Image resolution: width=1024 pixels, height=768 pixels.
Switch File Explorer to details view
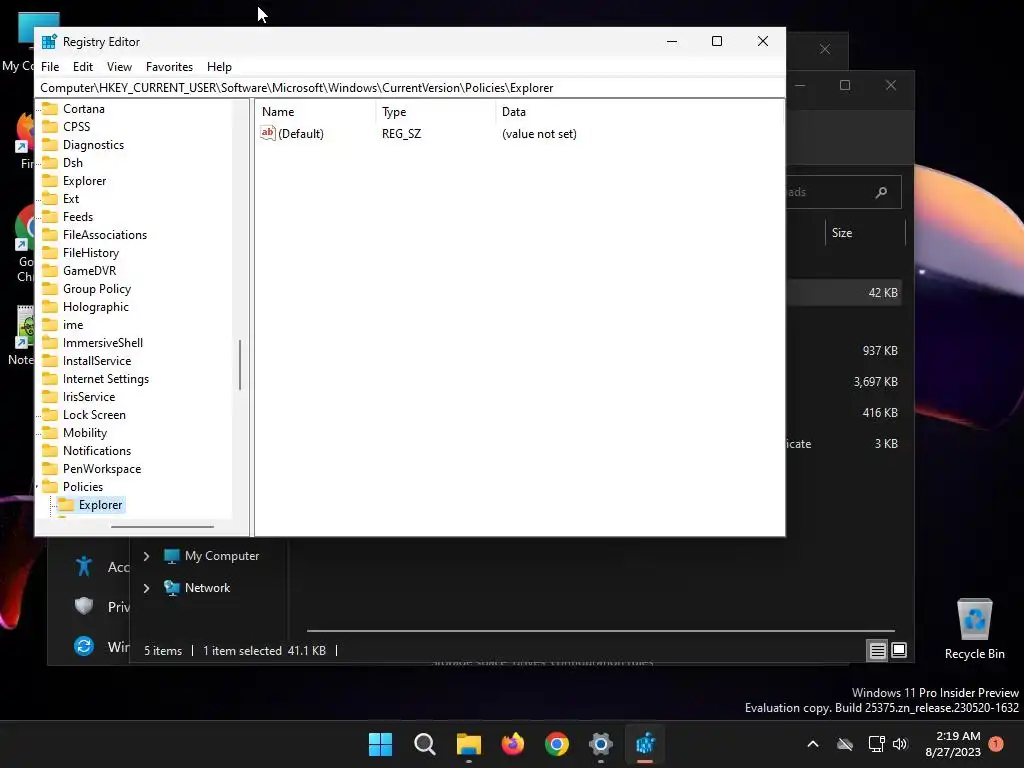(877, 650)
